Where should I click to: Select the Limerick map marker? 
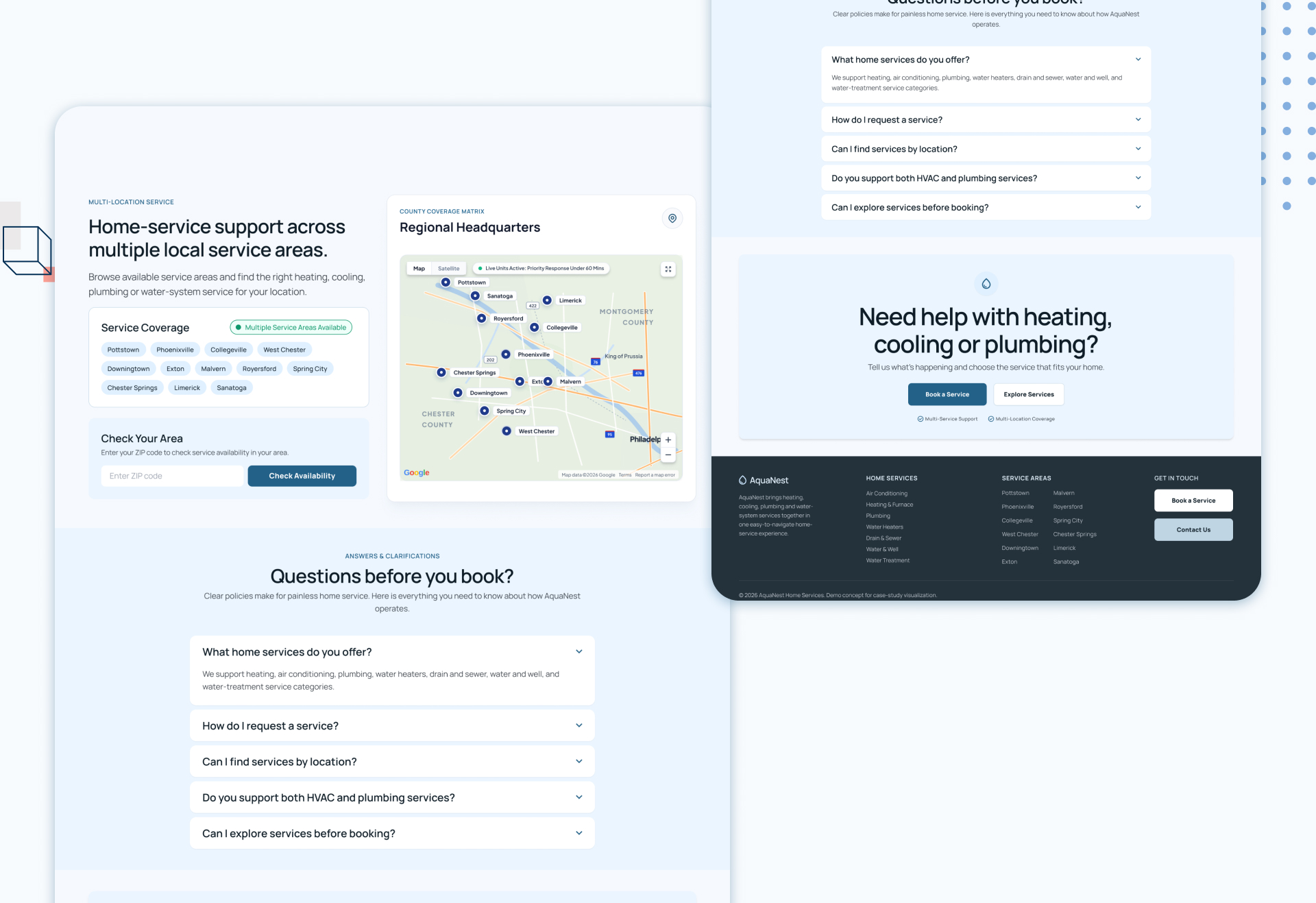547,300
